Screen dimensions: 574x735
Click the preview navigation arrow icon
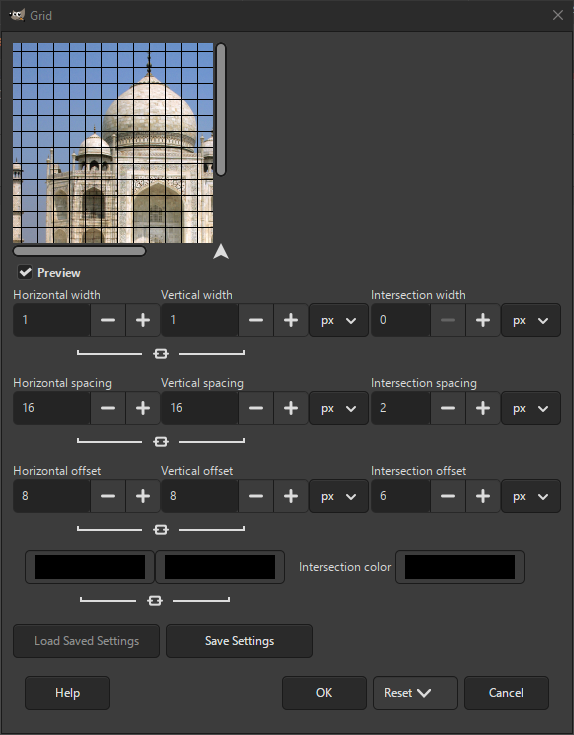221,251
